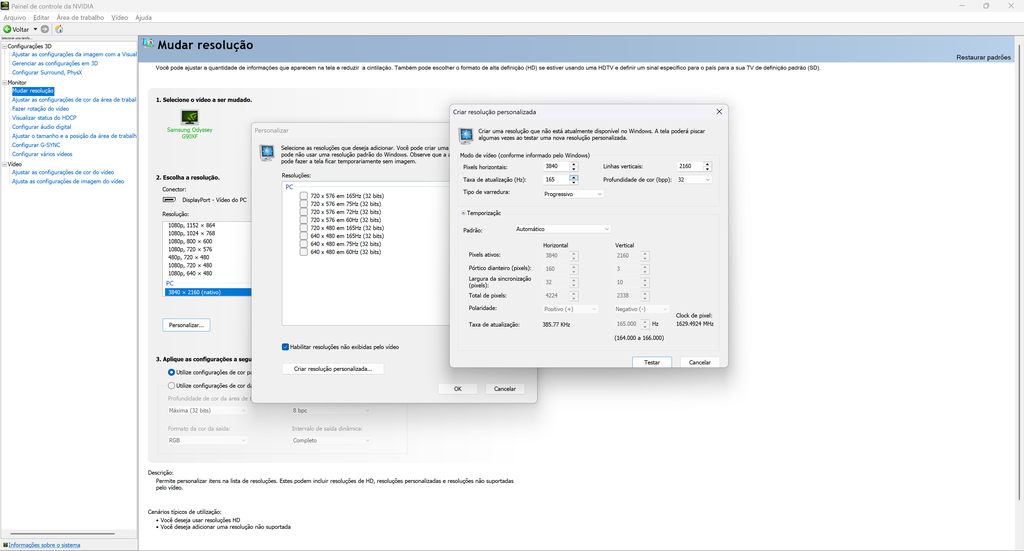The width and height of the screenshot is (1024, 551).
Task: Open the Arquivo menu
Action: click(x=15, y=17)
